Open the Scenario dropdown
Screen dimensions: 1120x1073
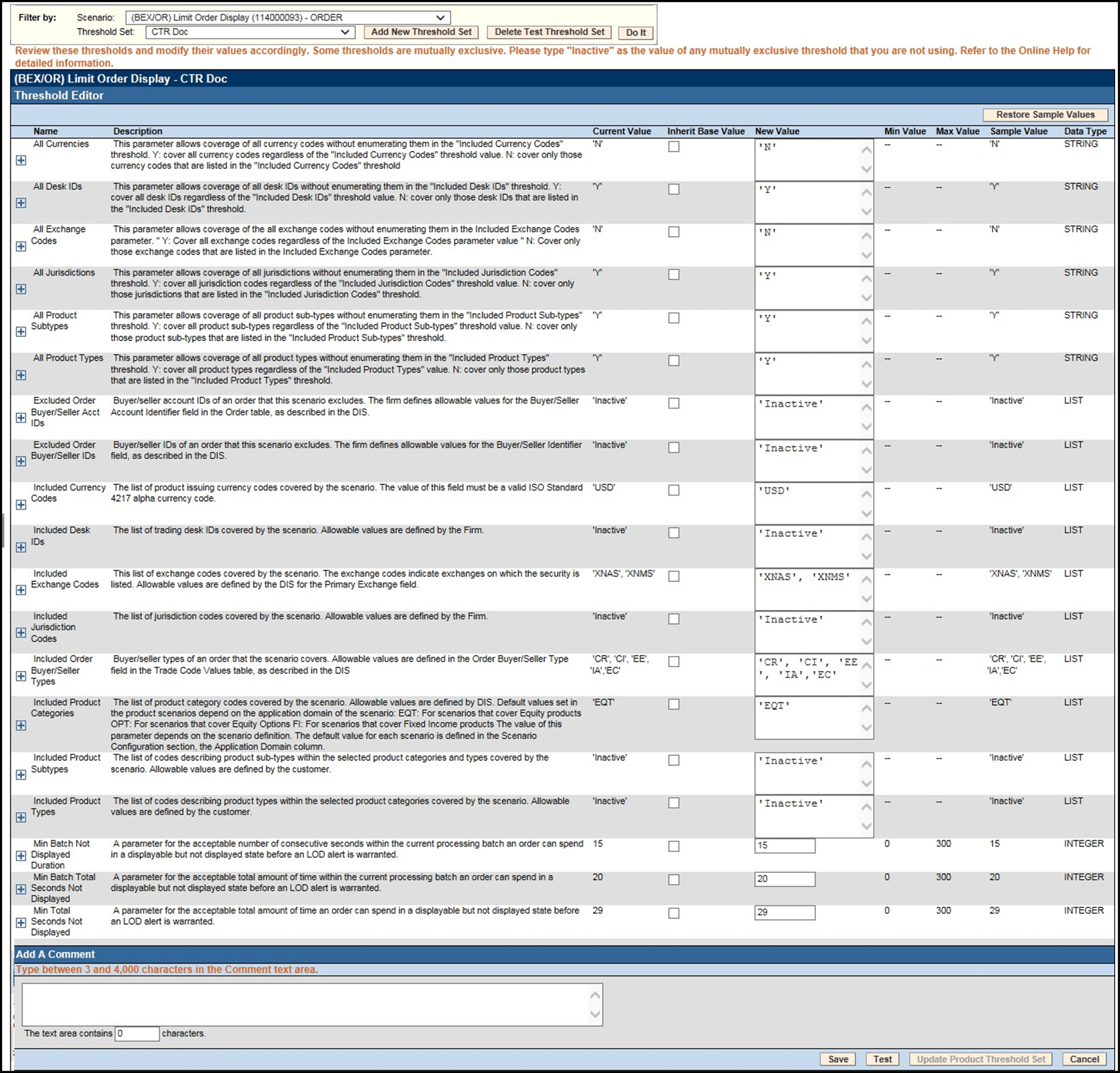pyautogui.click(x=288, y=18)
